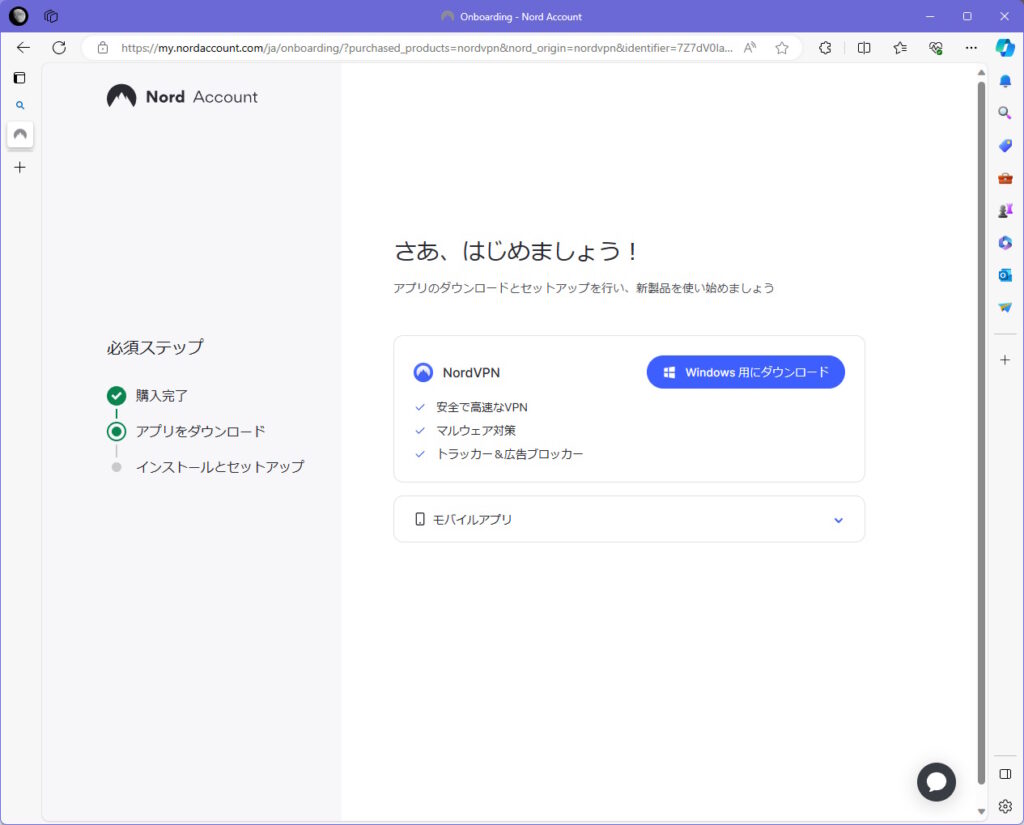Open the sidebar paper plane icon
The width and height of the screenshot is (1024, 825).
click(1005, 307)
